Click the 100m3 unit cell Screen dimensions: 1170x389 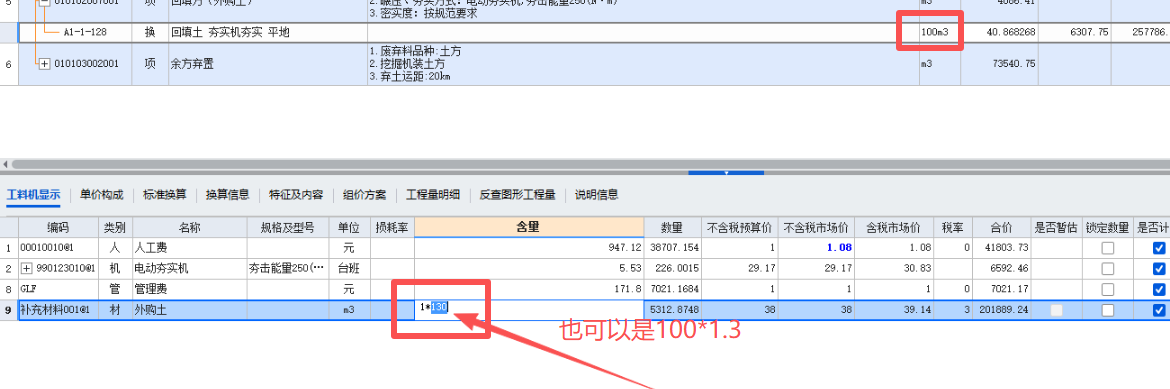(940, 32)
